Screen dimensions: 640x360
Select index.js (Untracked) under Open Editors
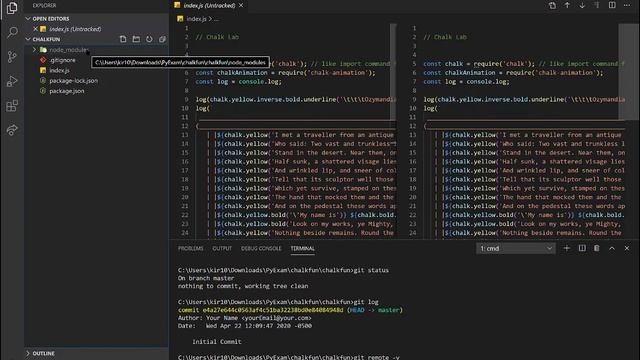point(75,29)
